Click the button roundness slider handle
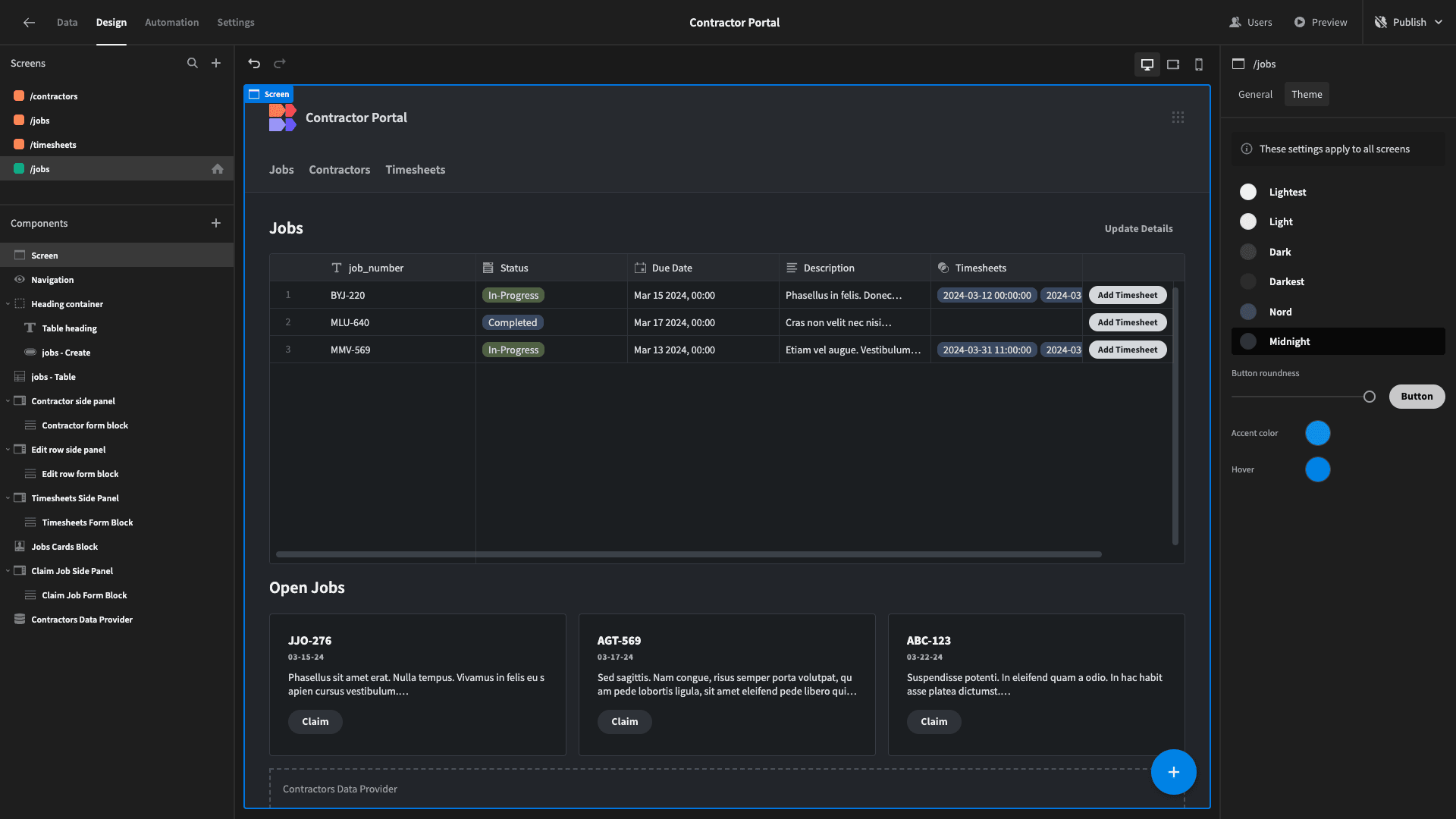 [1370, 397]
